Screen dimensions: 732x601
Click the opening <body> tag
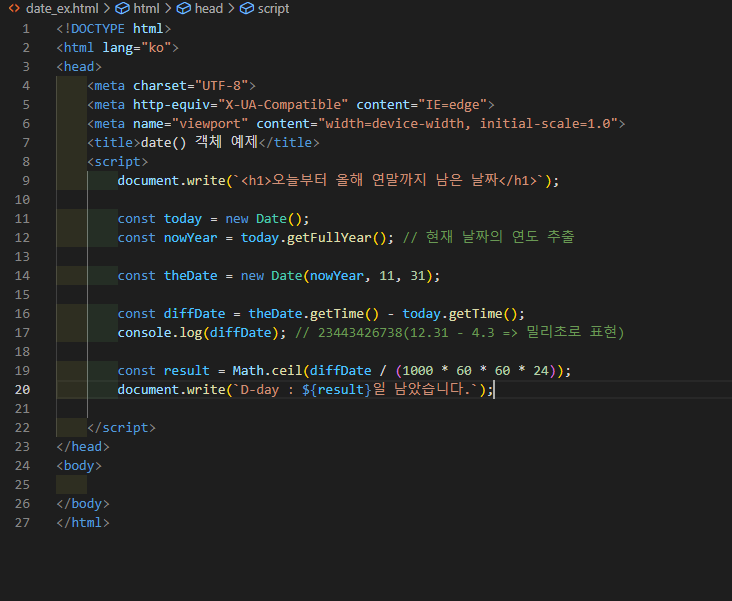click(79, 466)
